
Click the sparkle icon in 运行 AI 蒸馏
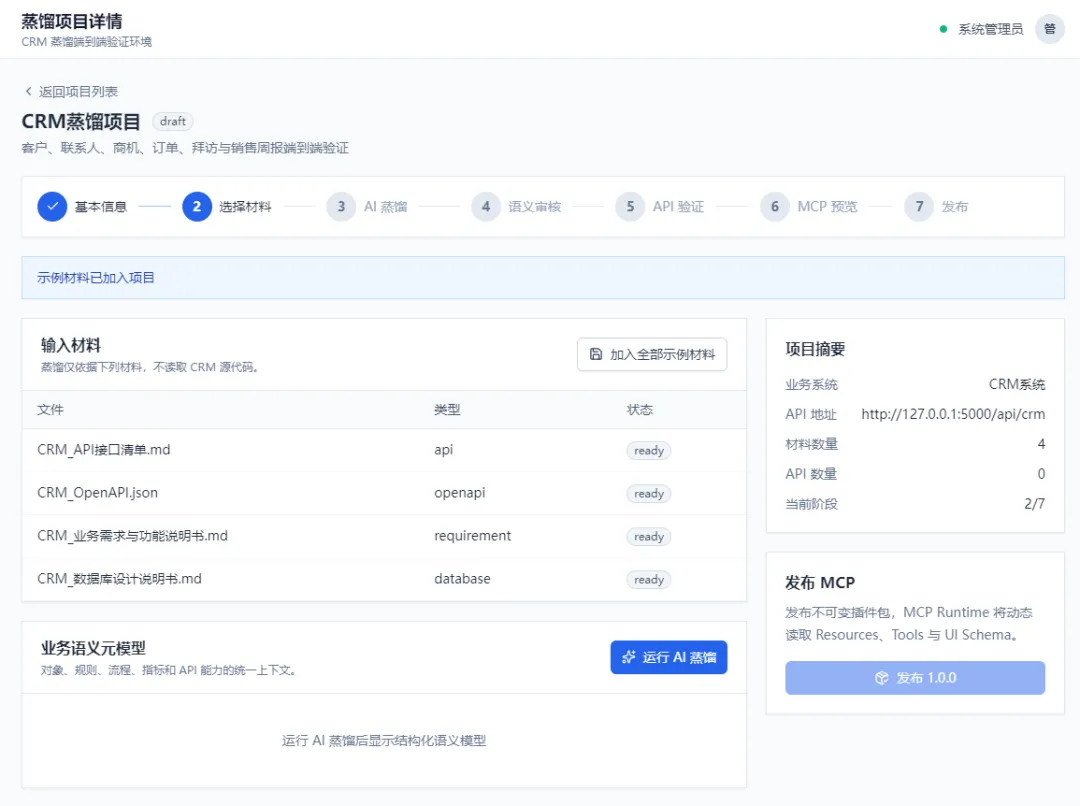tap(628, 657)
